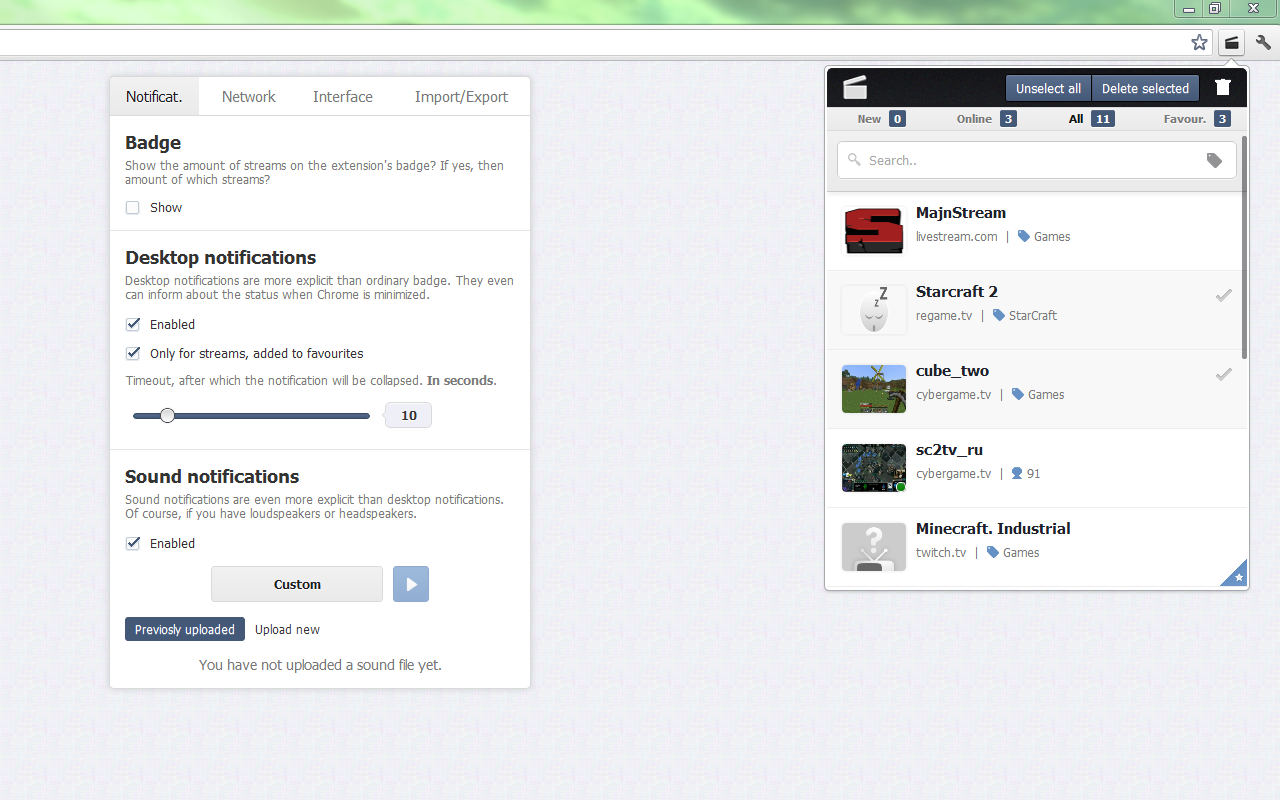Click the magnifier icon in the search box
Screen dimensions: 1280x800
854,160
